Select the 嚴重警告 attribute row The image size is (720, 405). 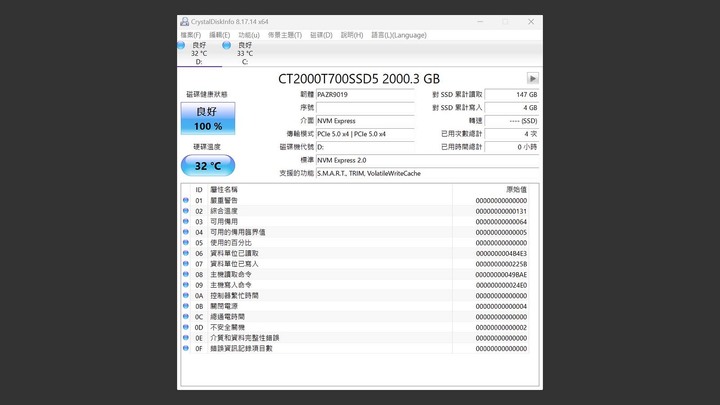[355, 201]
